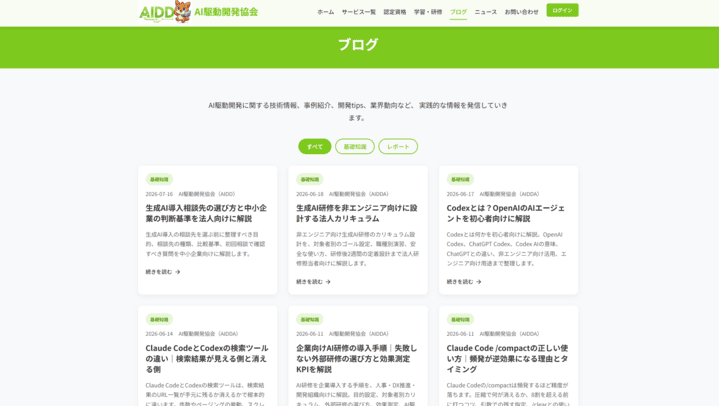This screenshot has height=406, width=719.
Task: Click the green ログイン button
Action: click(x=562, y=10)
